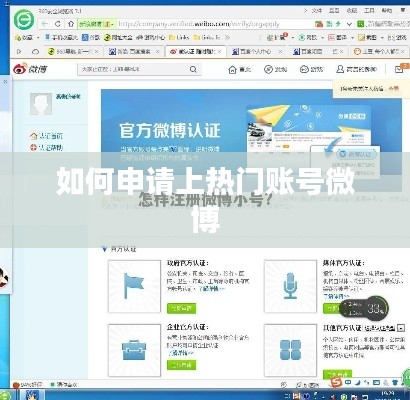Image resolution: width=410 pixels, height=400 pixels.
Task: Open the red help-icon link in the left sidebar
Action: click(46, 147)
